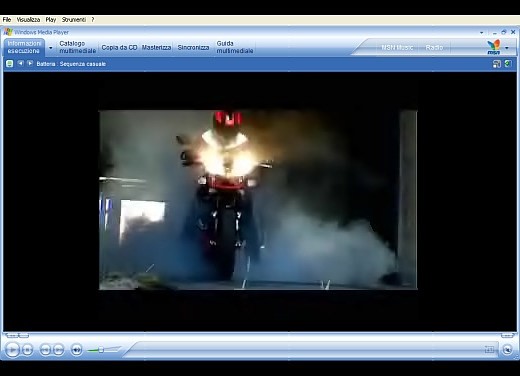Open the Guida multimediale tab
520x376 pixels.
[235, 47]
